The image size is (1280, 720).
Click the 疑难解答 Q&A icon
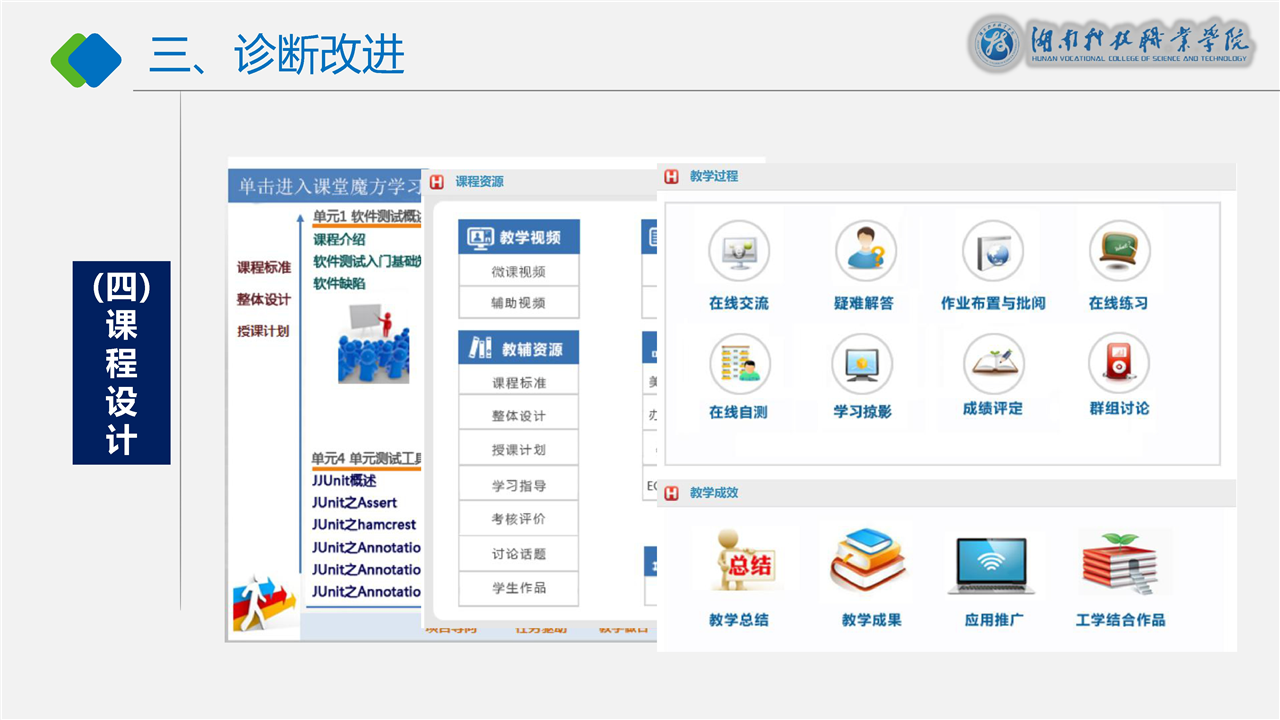864,252
